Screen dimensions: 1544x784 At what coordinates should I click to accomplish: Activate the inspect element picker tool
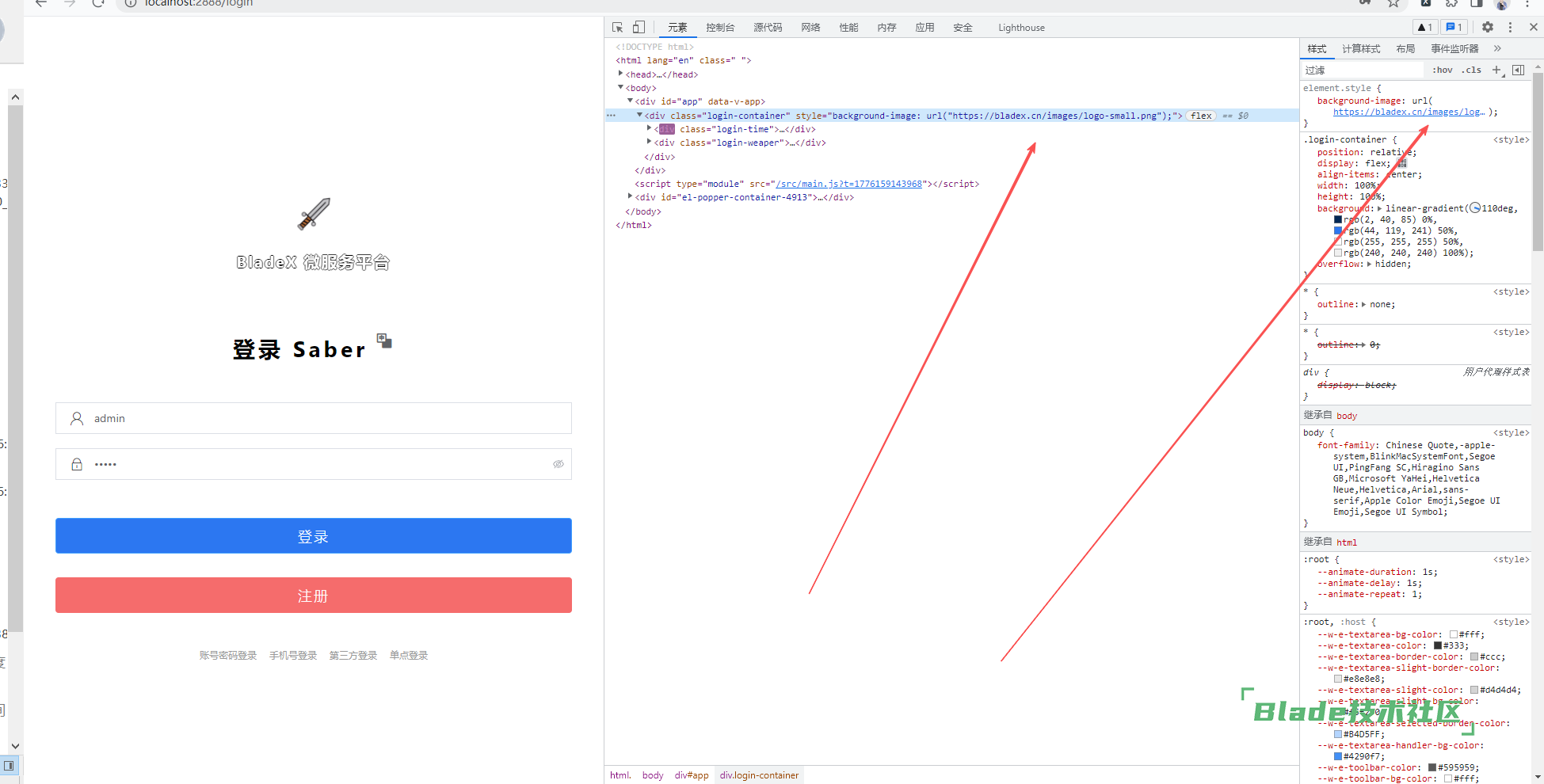click(618, 27)
